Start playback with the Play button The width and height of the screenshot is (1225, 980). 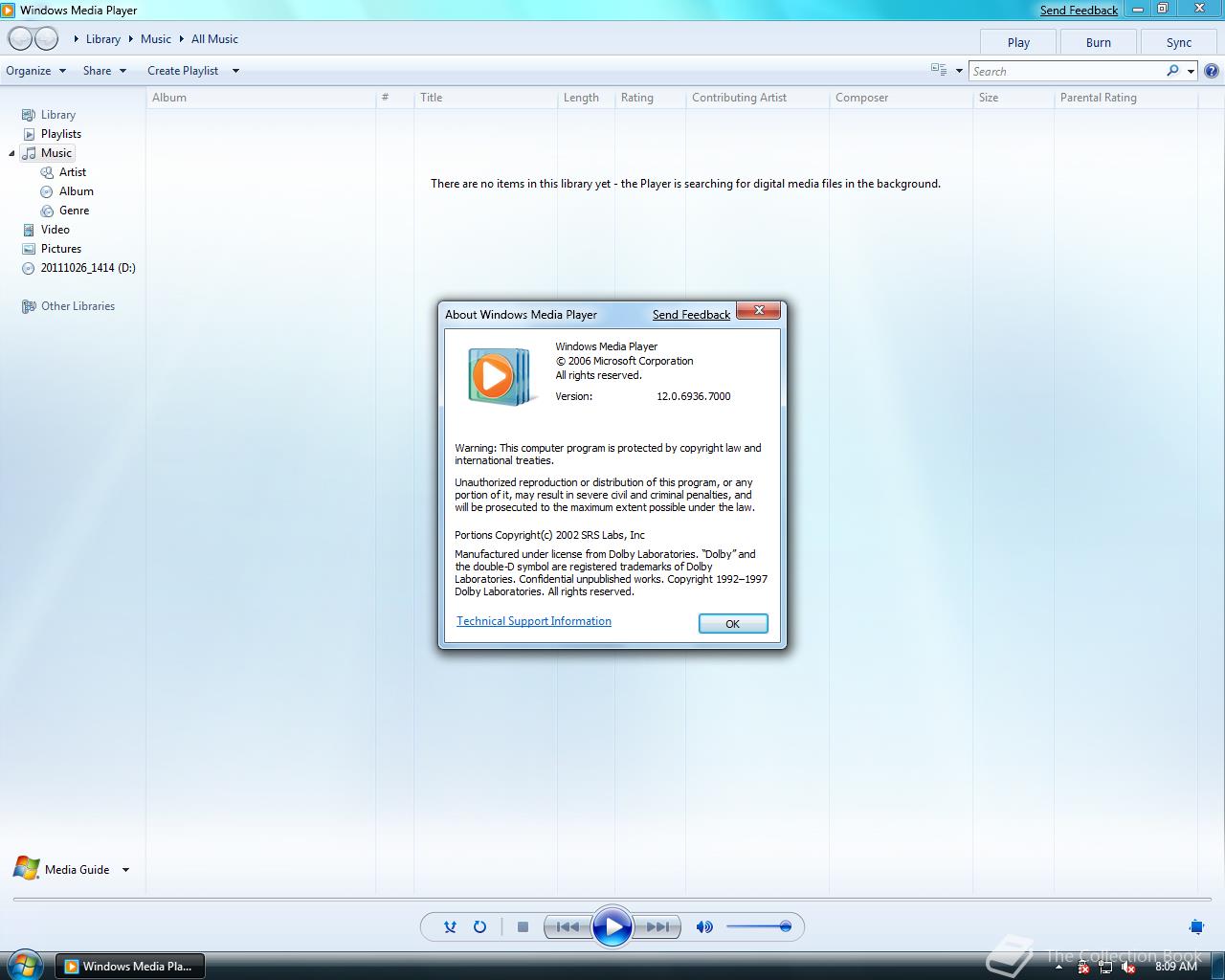click(x=612, y=926)
